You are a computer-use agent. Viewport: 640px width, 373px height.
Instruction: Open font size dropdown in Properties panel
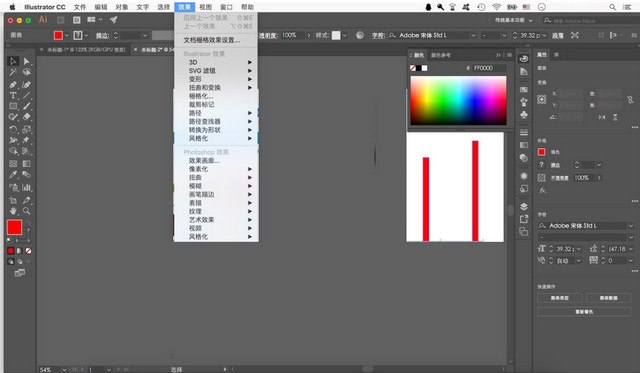pos(579,249)
